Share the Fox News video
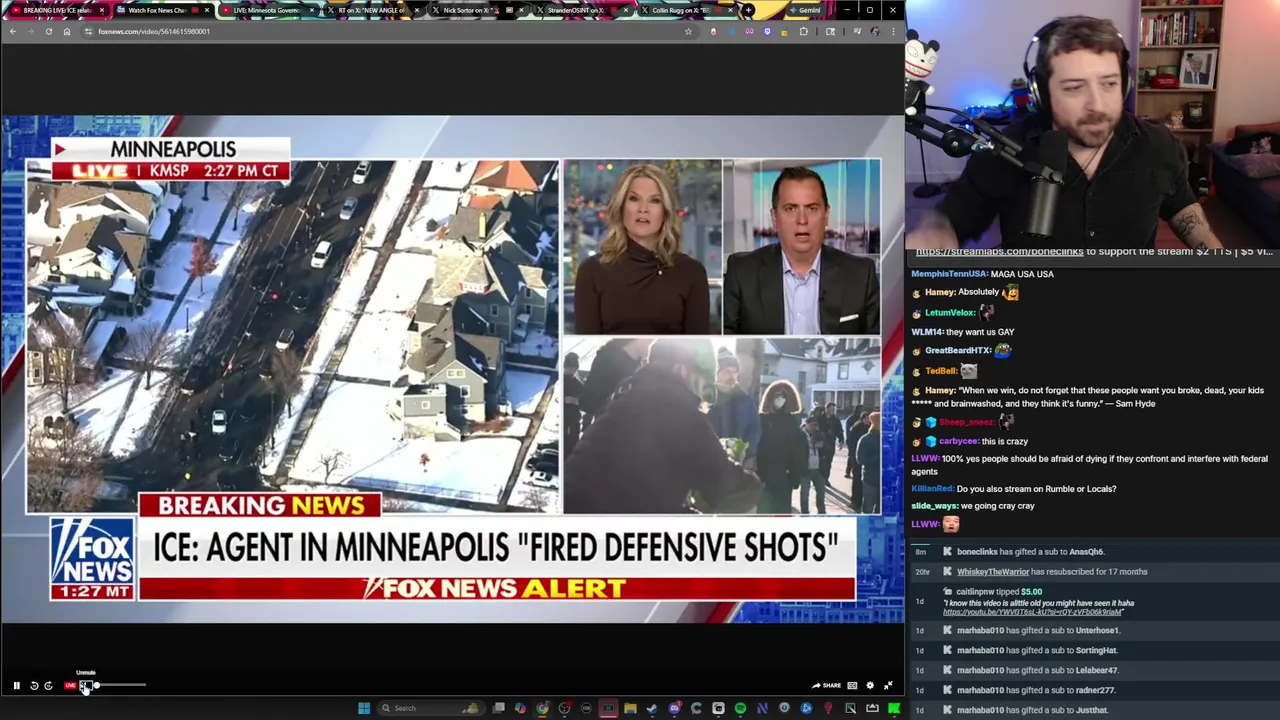Viewport: 1280px width, 720px height. (826, 685)
